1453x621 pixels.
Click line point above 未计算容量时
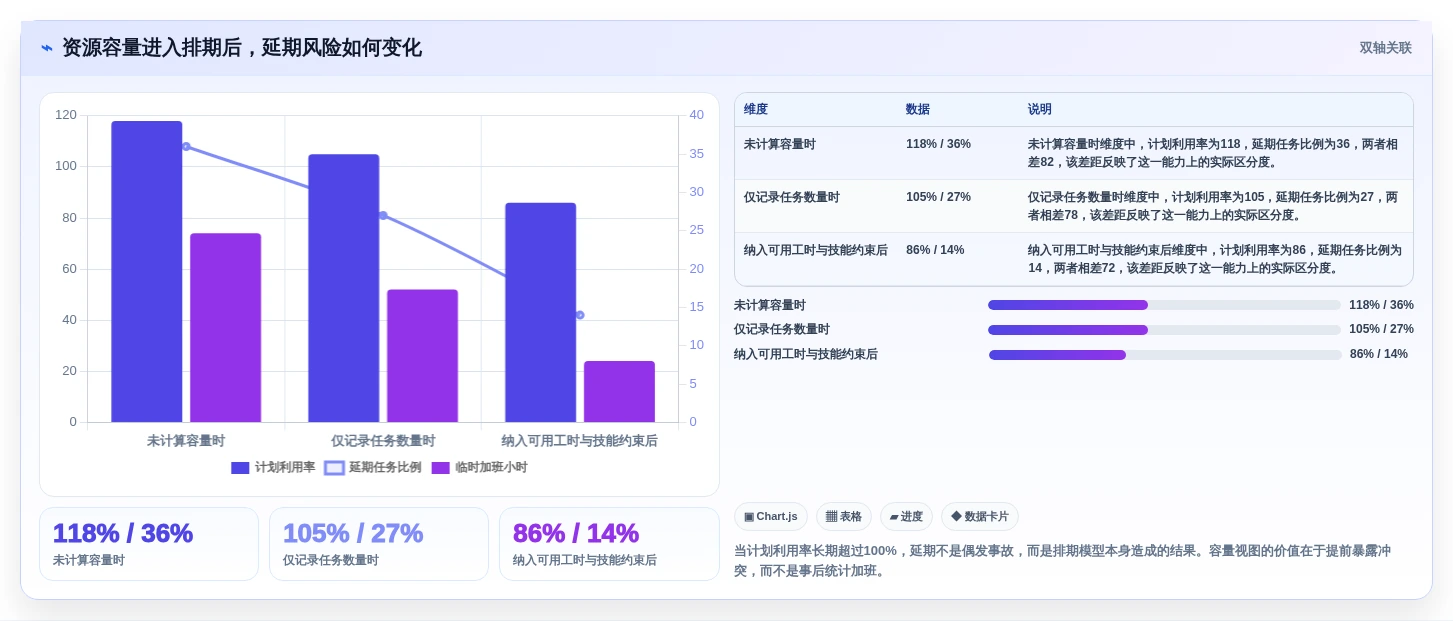click(x=186, y=147)
